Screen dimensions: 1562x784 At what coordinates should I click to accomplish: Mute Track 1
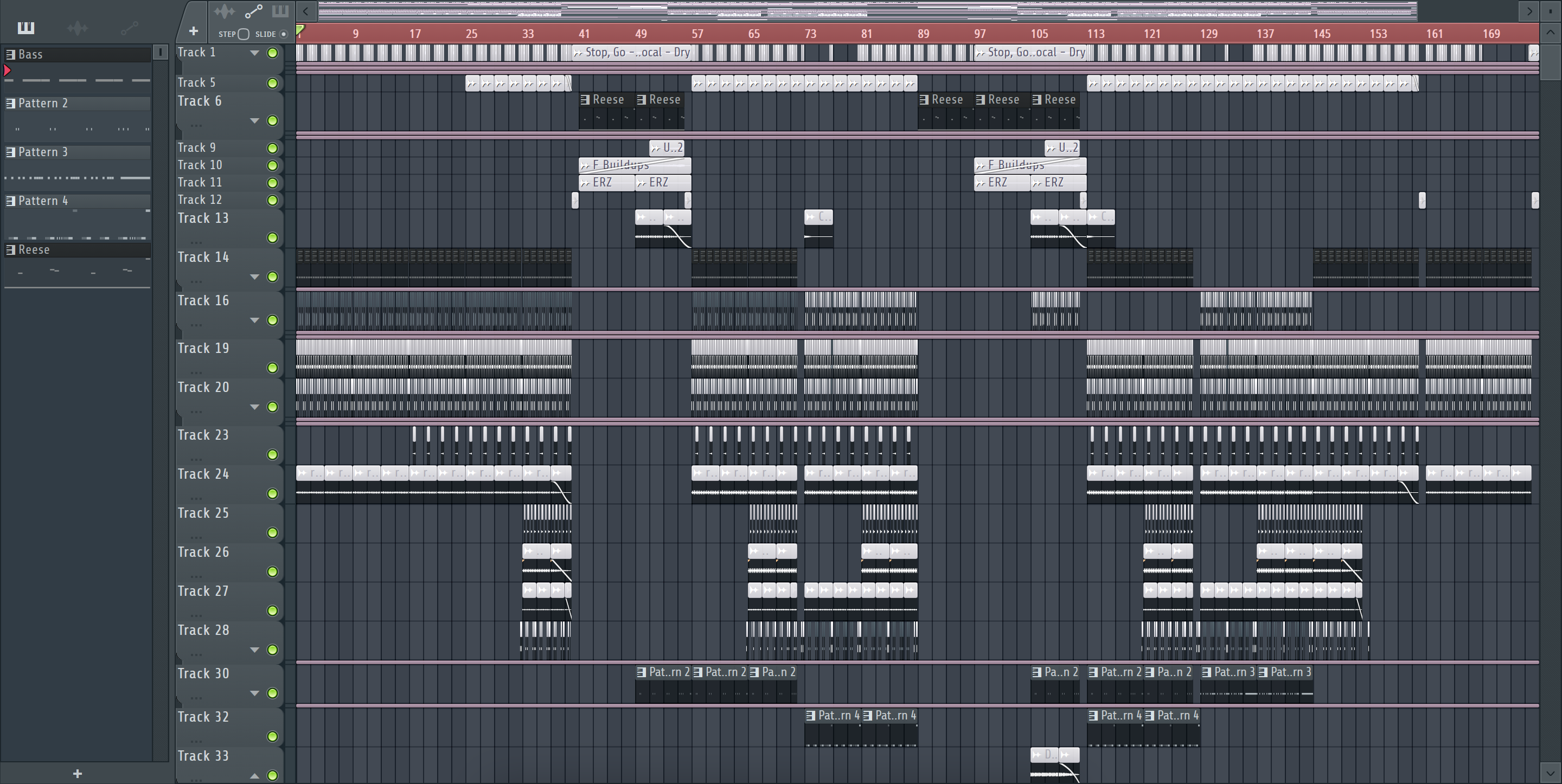[x=273, y=53]
